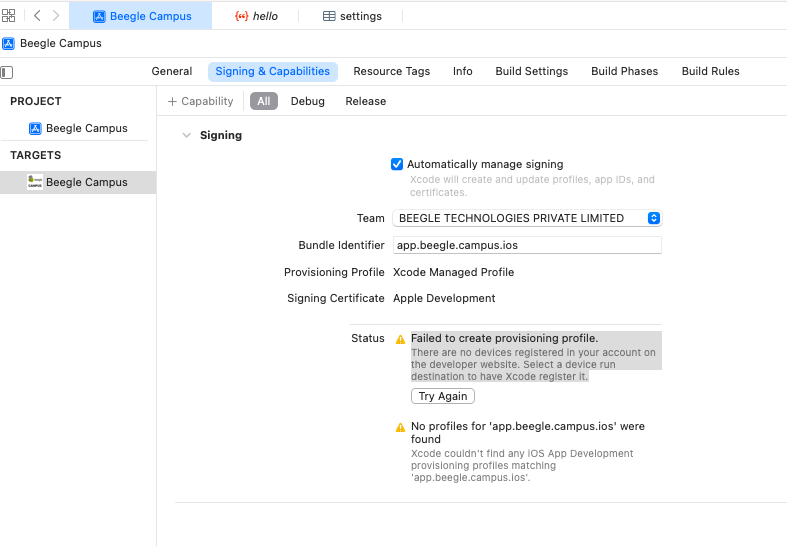Filter capabilities by Release configuration

click(365, 101)
